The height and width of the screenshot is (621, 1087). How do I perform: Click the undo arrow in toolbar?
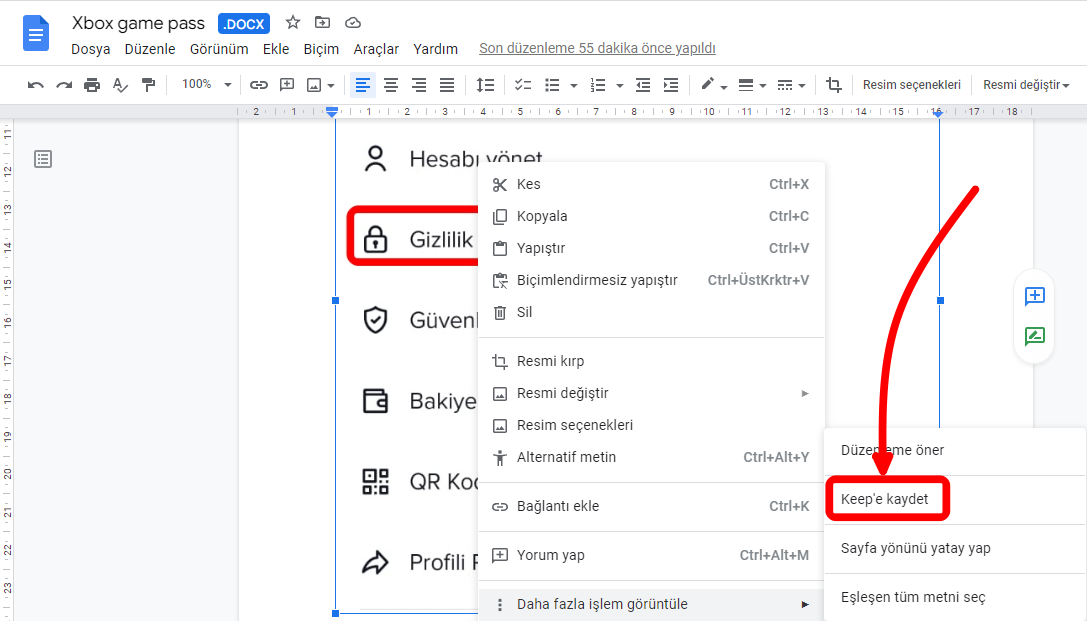[x=36, y=85]
